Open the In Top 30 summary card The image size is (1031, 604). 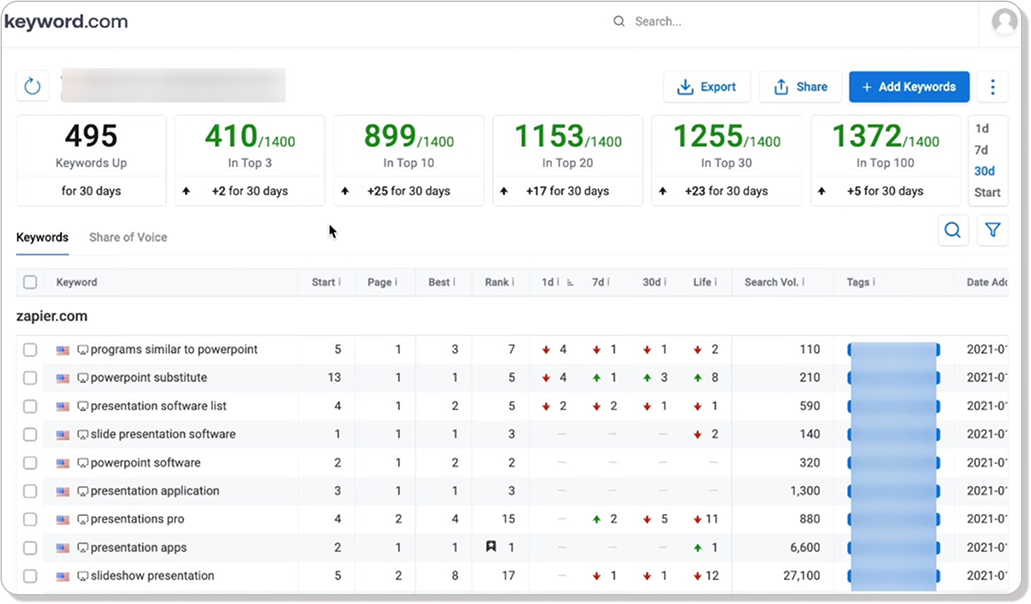[727, 160]
